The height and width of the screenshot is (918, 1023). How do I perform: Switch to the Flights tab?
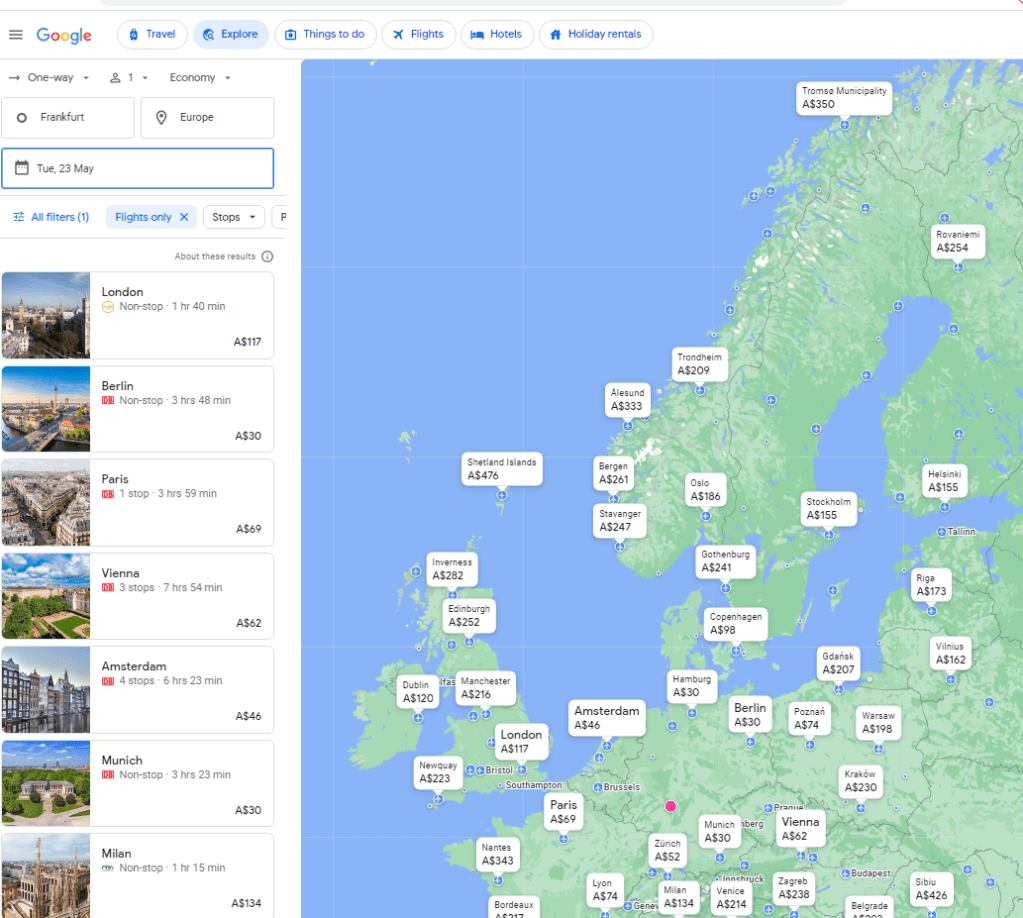tap(418, 35)
